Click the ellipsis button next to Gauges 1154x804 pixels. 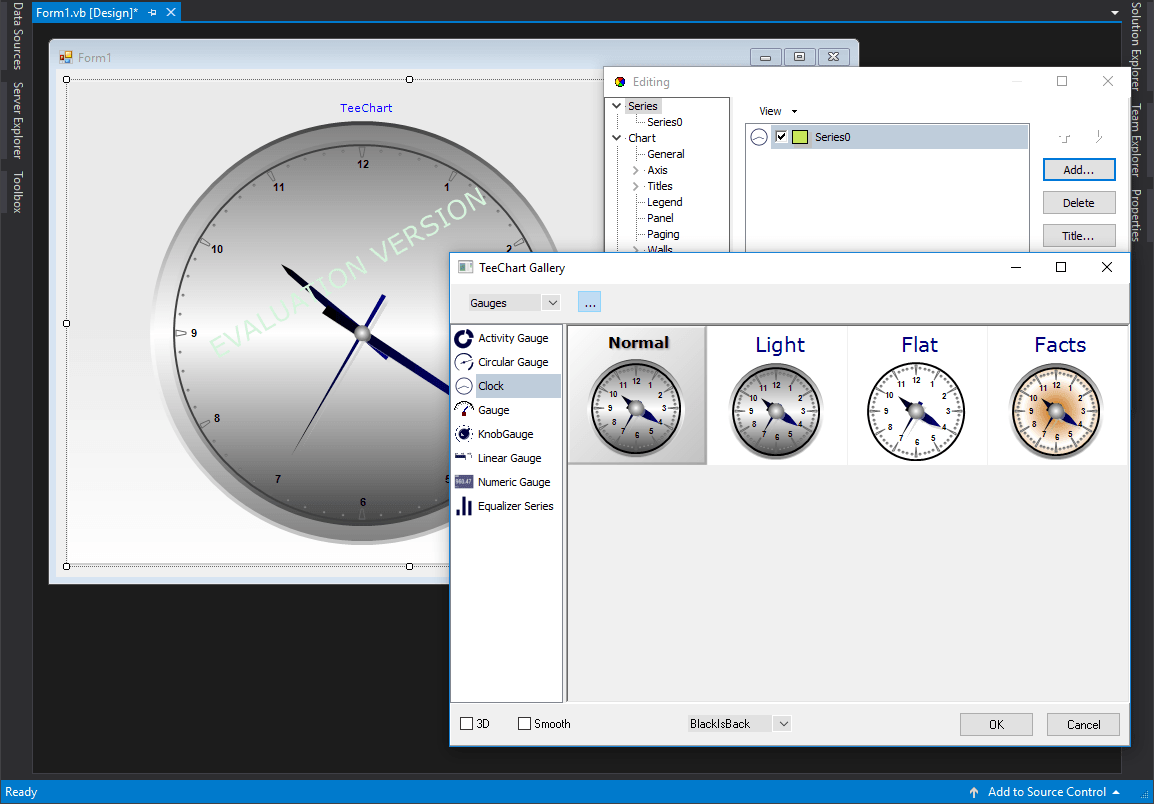(589, 301)
